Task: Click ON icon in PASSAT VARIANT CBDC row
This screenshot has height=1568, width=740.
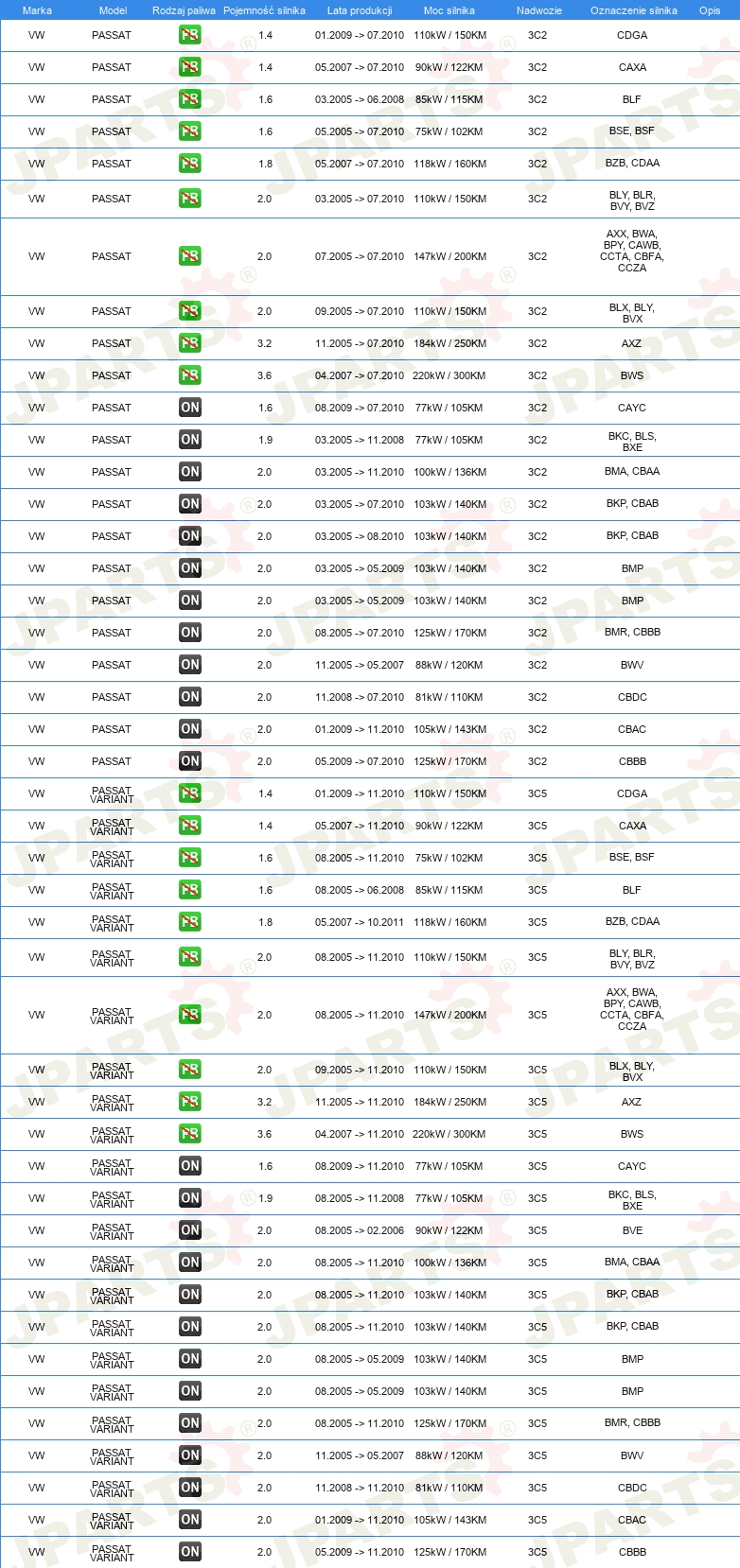Action: [x=190, y=1488]
